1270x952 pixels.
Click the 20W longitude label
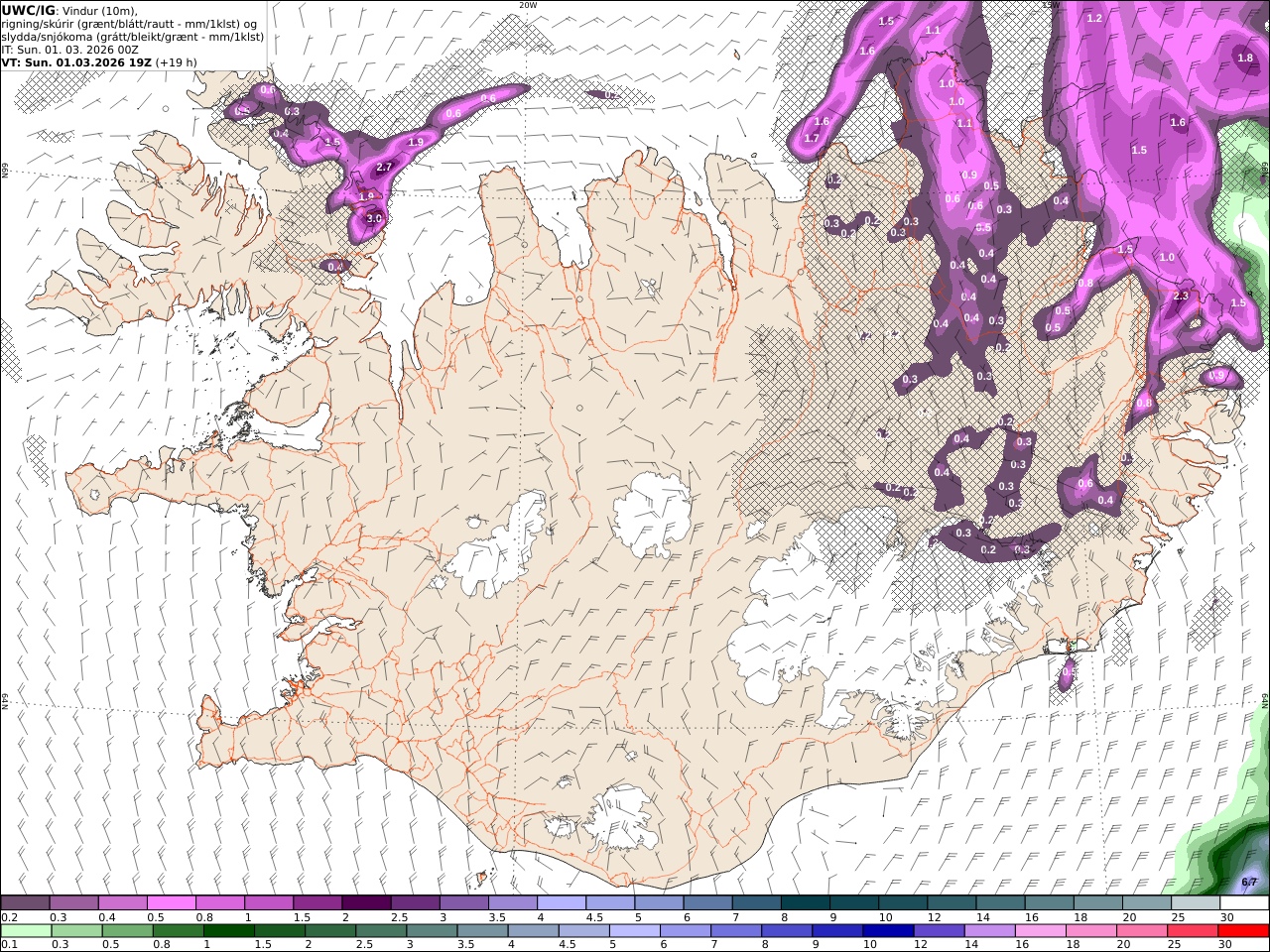coord(528,5)
